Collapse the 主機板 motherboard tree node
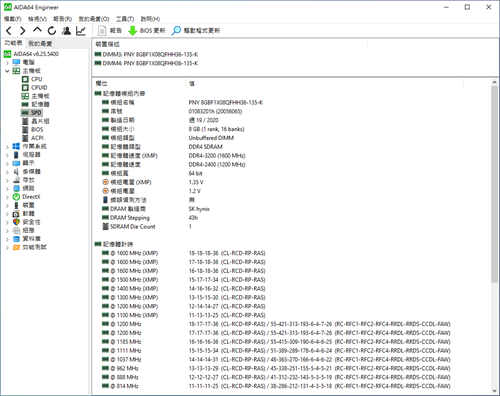 pyautogui.click(x=8, y=71)
